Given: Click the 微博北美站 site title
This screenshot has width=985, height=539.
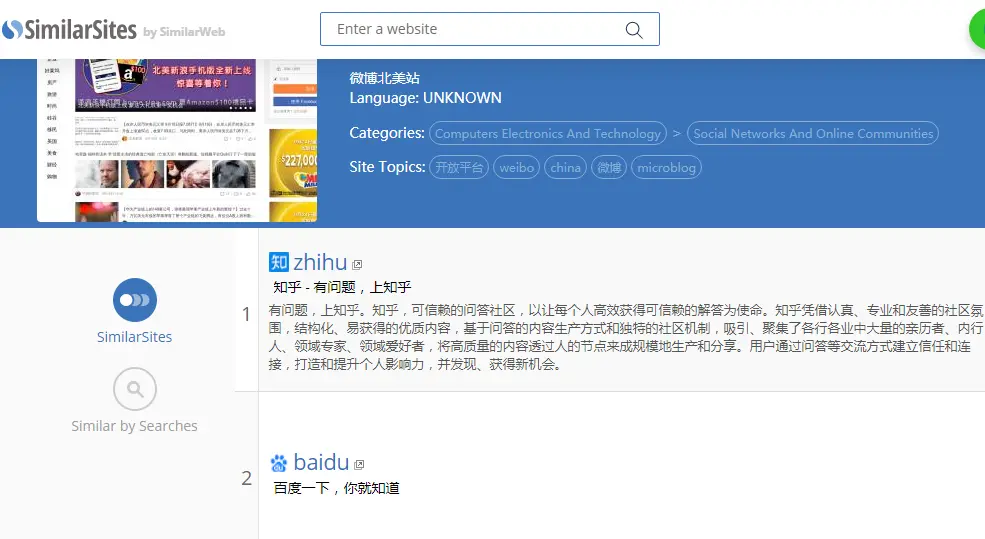Looking at the screenshot, I should pyautogui.click(x=384, y=78).
